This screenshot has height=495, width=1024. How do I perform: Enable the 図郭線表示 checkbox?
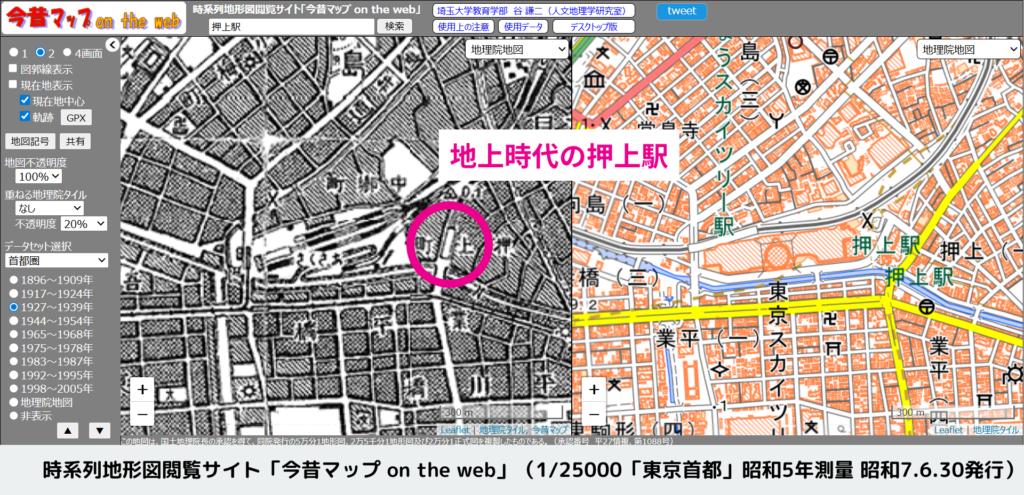(x=13, y=69)
